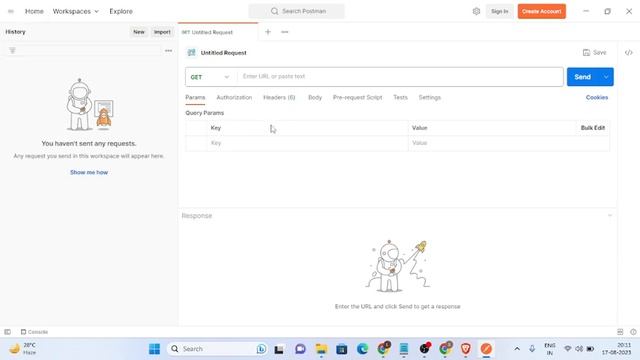The width and height of the screenshot is (640, 360).
Task: Open tab options ellipsis menu
Action: coord(284,32)
